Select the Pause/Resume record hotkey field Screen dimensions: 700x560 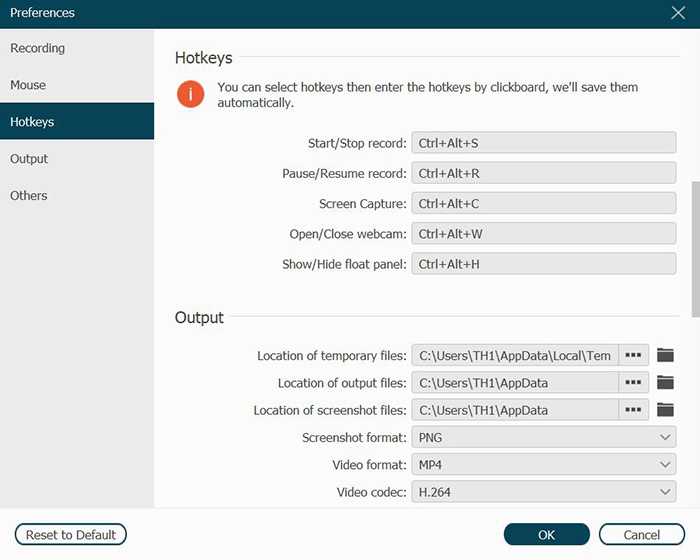tap(543, 173)
